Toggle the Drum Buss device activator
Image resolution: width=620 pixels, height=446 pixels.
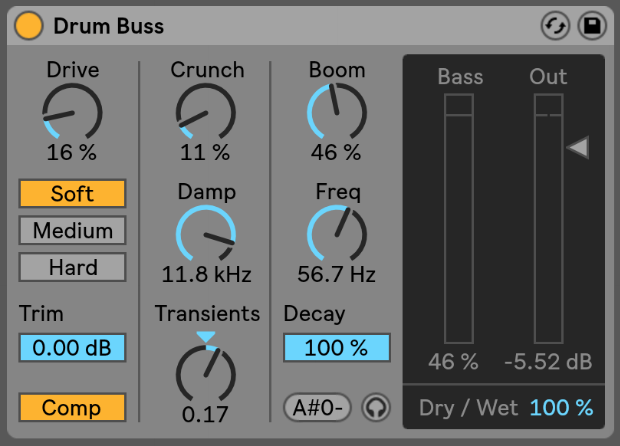pos(28,26)
